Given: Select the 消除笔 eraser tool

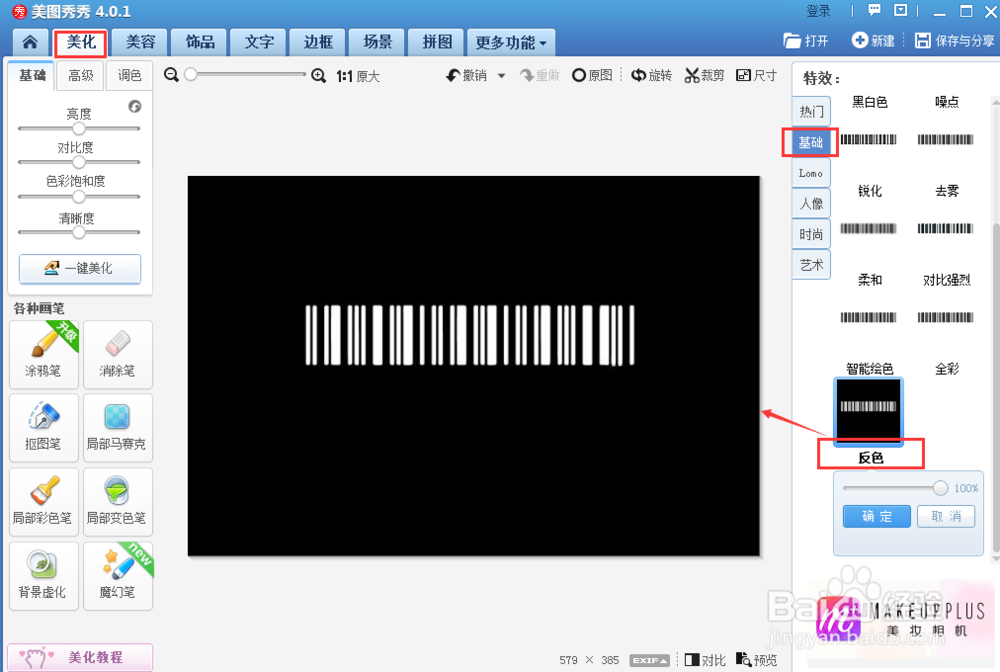Looking at the screenshot, I should click(x=117, y=354).
